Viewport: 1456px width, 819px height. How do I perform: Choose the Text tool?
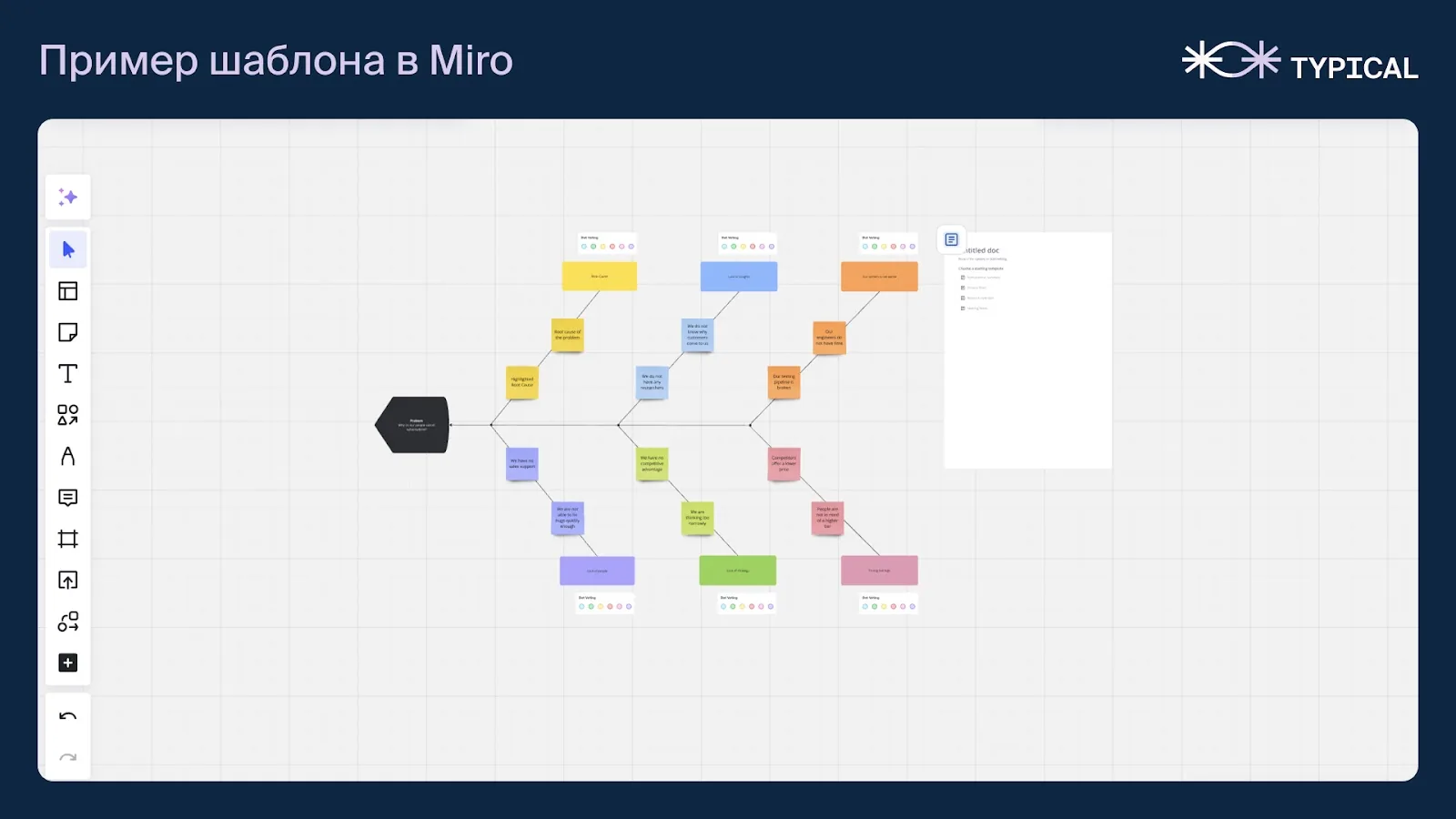68,373
